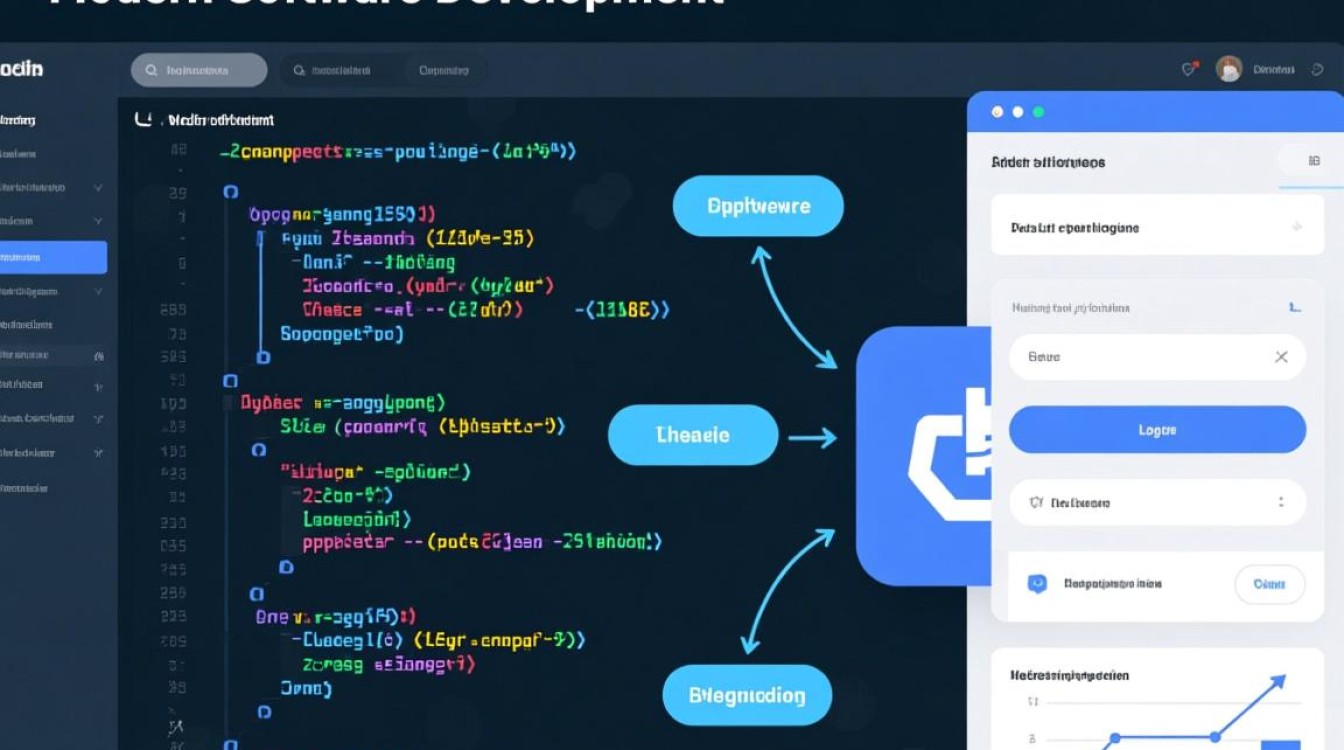Select the third pill tab in top bar

444,71
